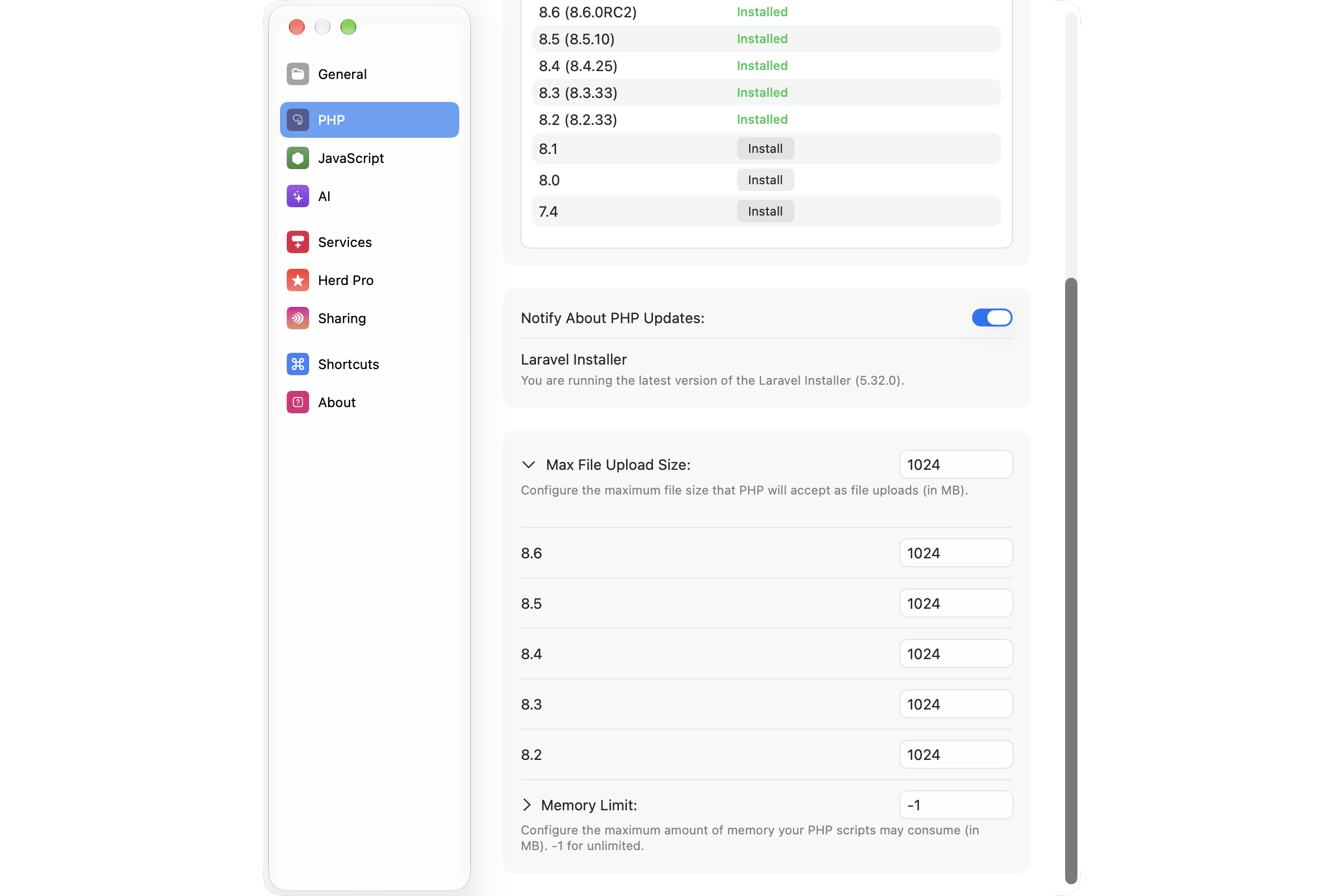
Task: Install PHP 8.0
Action: pyautogui.click(x=765, y=180)
